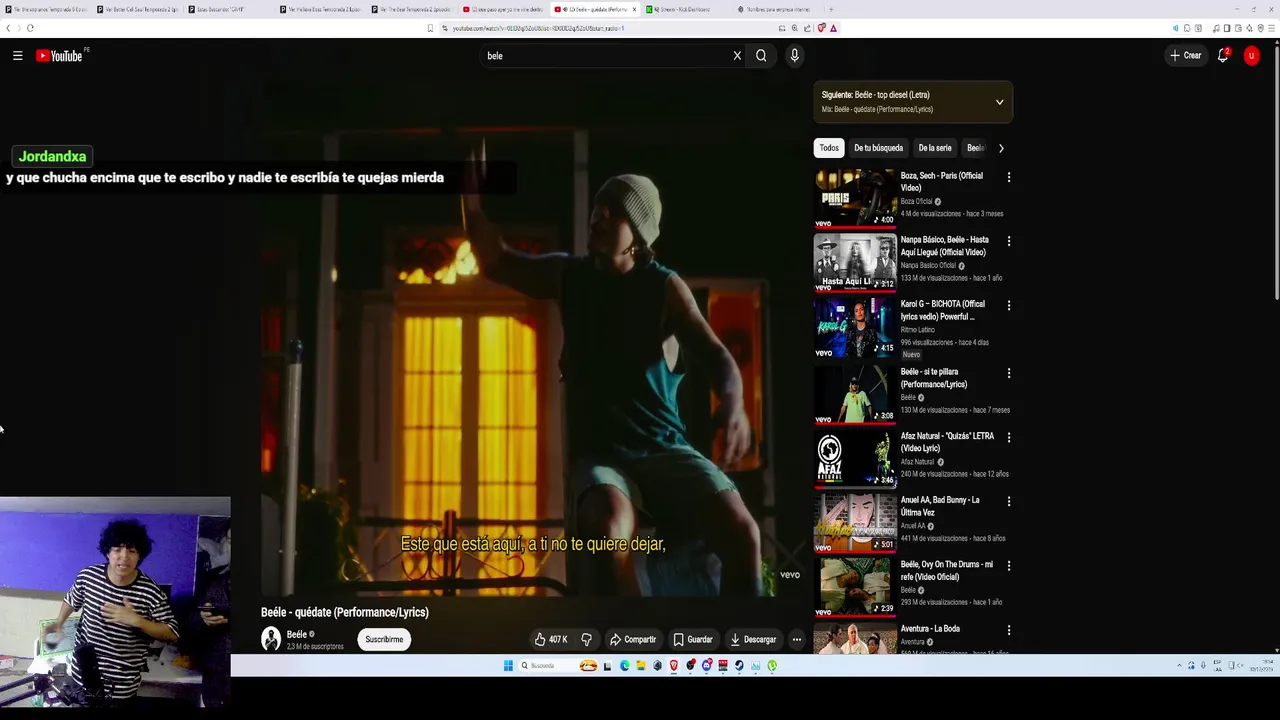This screenshot has width=1280, height=720.
Task: Click the Jordandxa chat username label
Action: coord(52,156)
